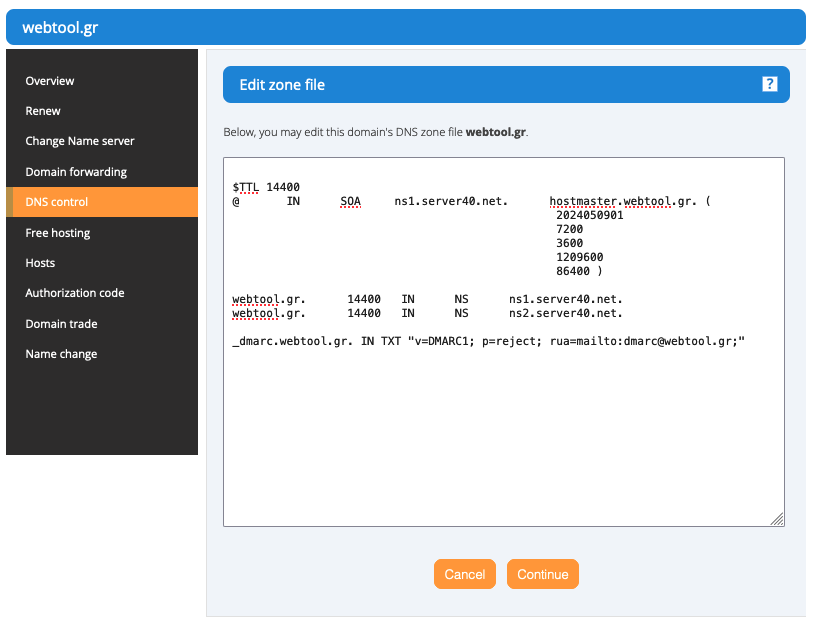Click serial number 2024050901

point(589,215)
